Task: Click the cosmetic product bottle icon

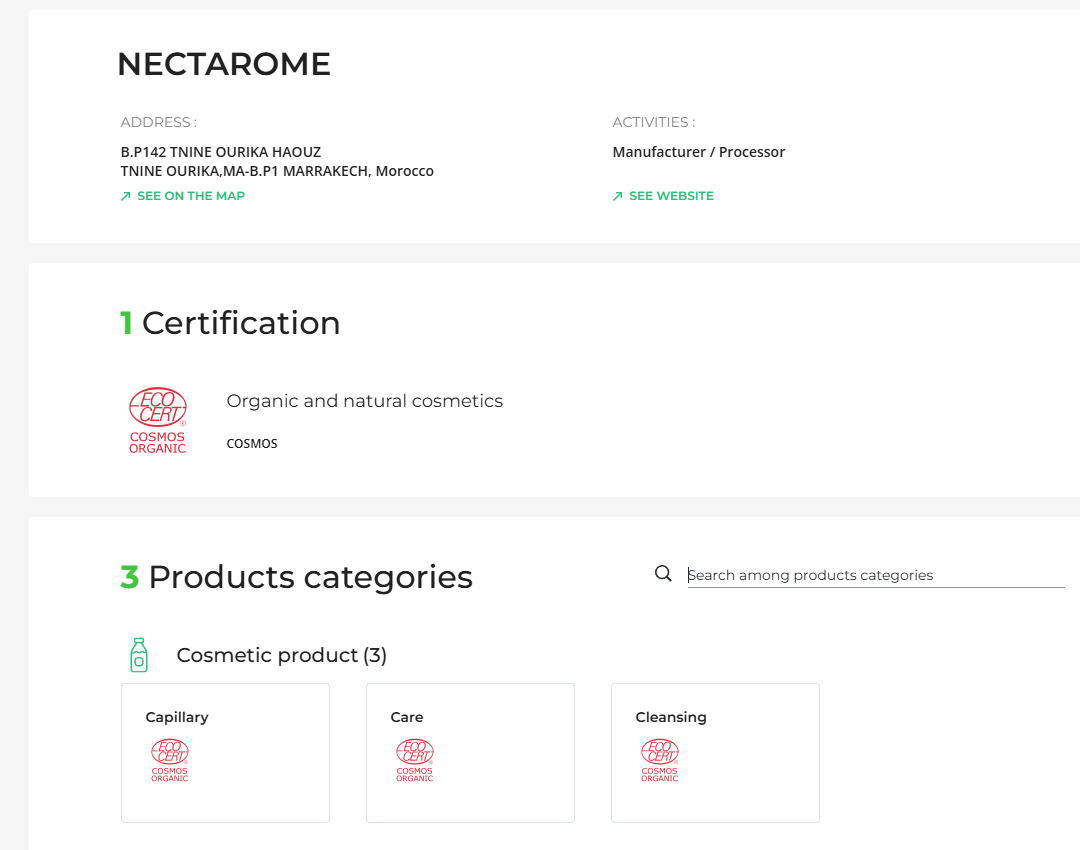Action: point(138,655)
